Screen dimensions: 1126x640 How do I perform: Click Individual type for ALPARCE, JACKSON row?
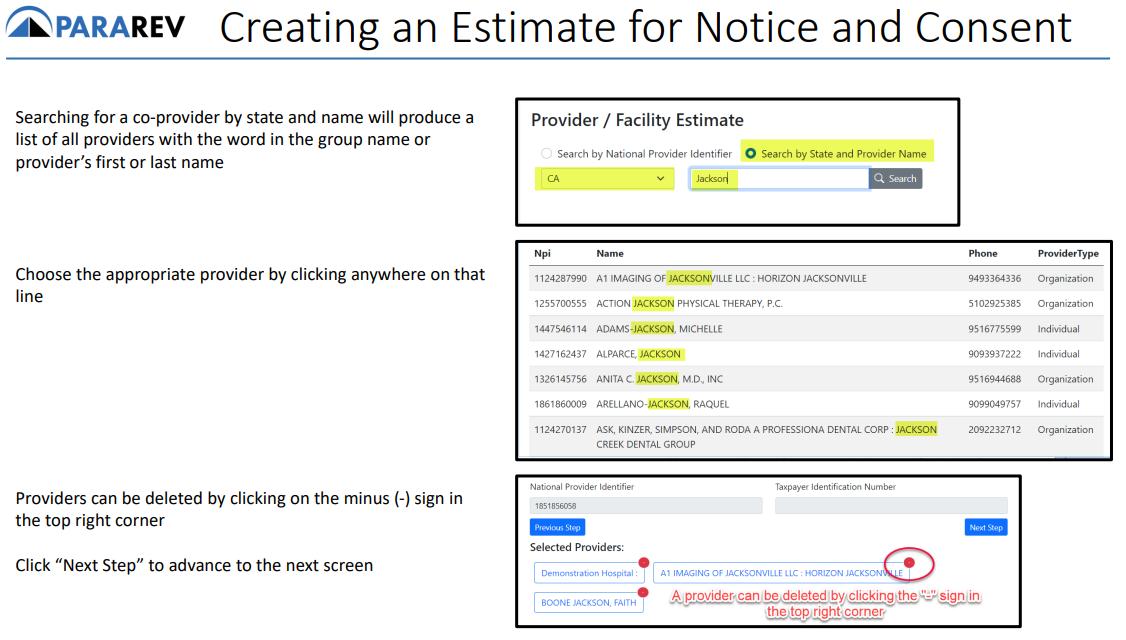coord(1058,354)
